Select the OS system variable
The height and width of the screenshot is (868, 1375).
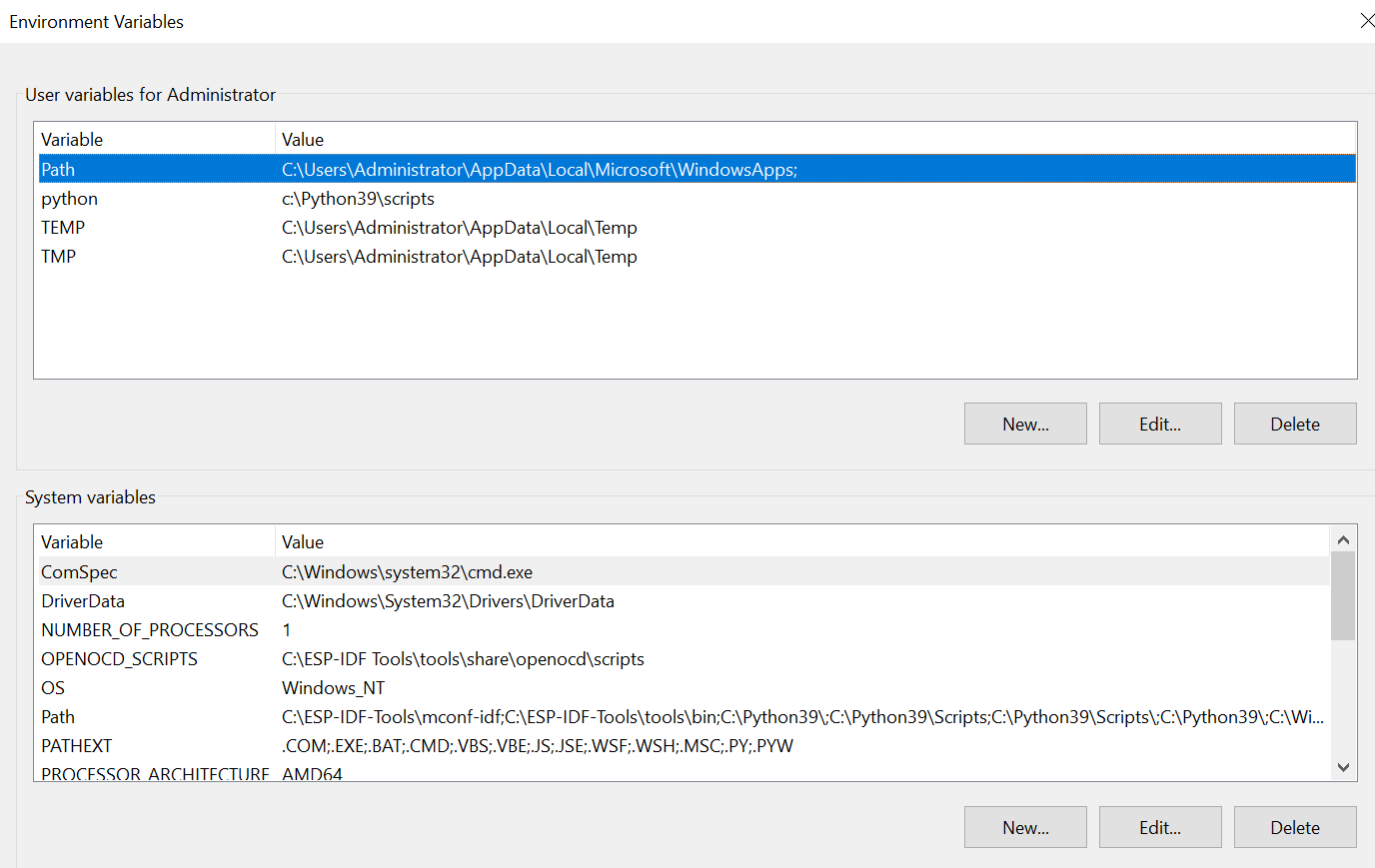(x=150, y=687)
